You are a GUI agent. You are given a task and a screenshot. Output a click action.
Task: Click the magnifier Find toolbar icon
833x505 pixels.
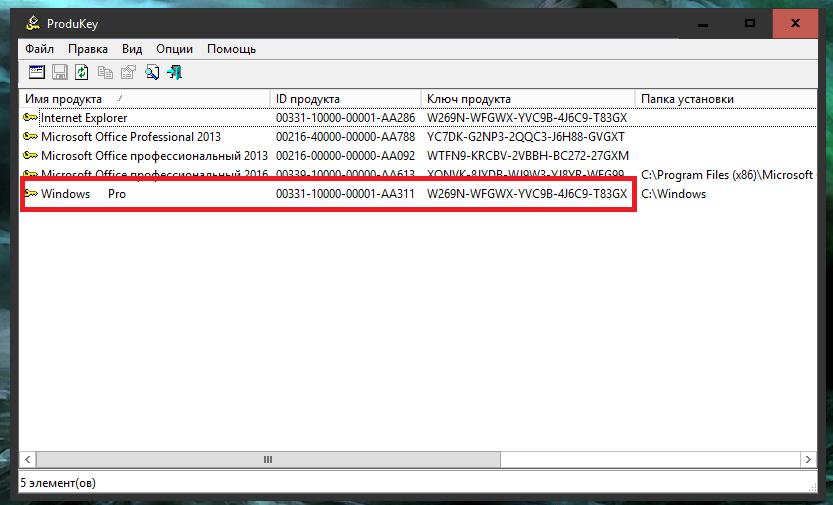(152, 72)
